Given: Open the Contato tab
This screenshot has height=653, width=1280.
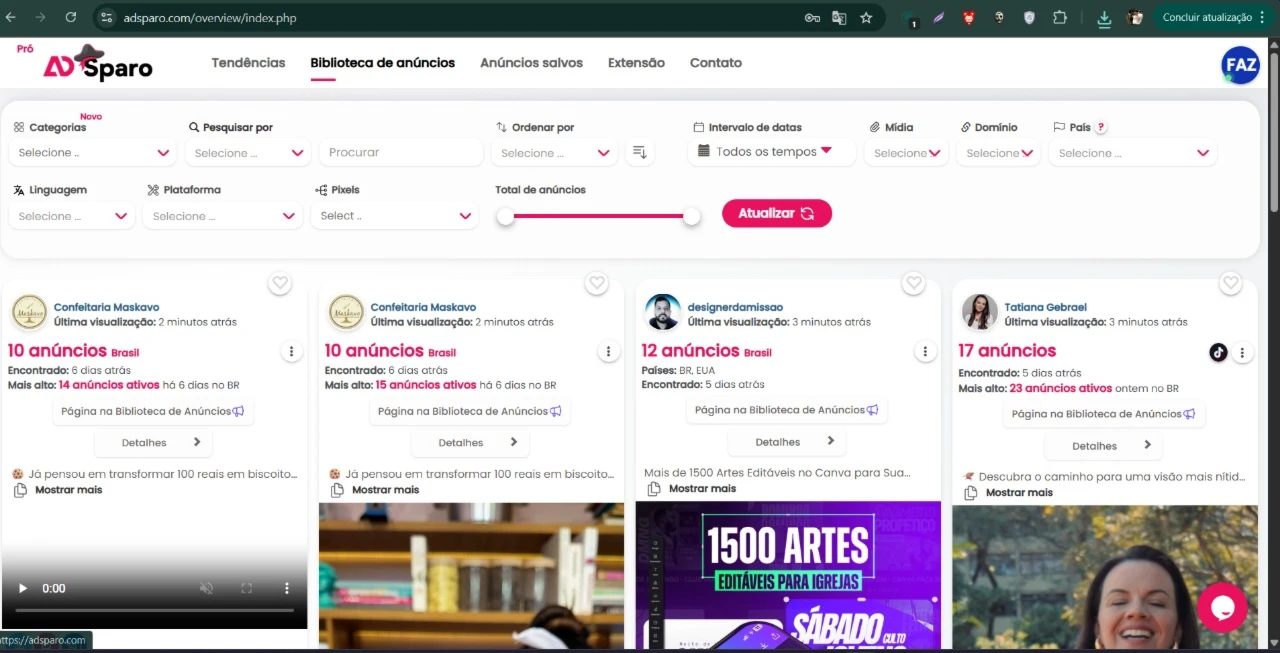Looking at the screenshot, I should click(x=716, y=62).
